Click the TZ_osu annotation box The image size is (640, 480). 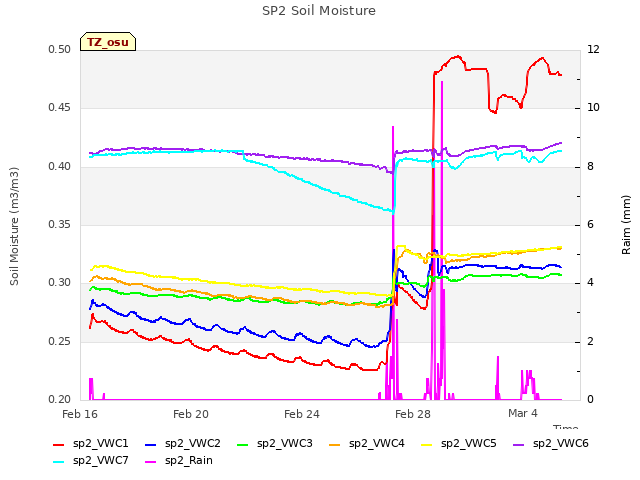[108, 42]
